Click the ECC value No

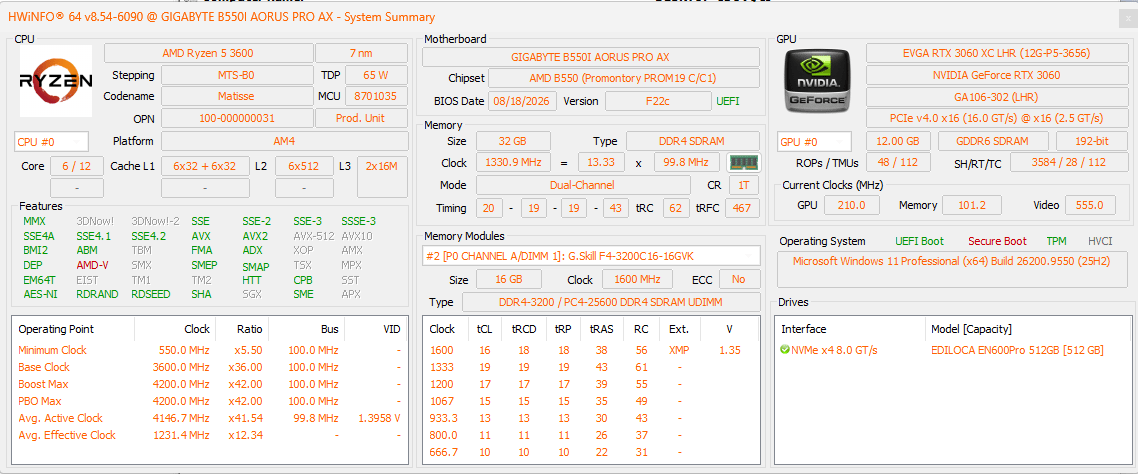(x=740, y=279)
